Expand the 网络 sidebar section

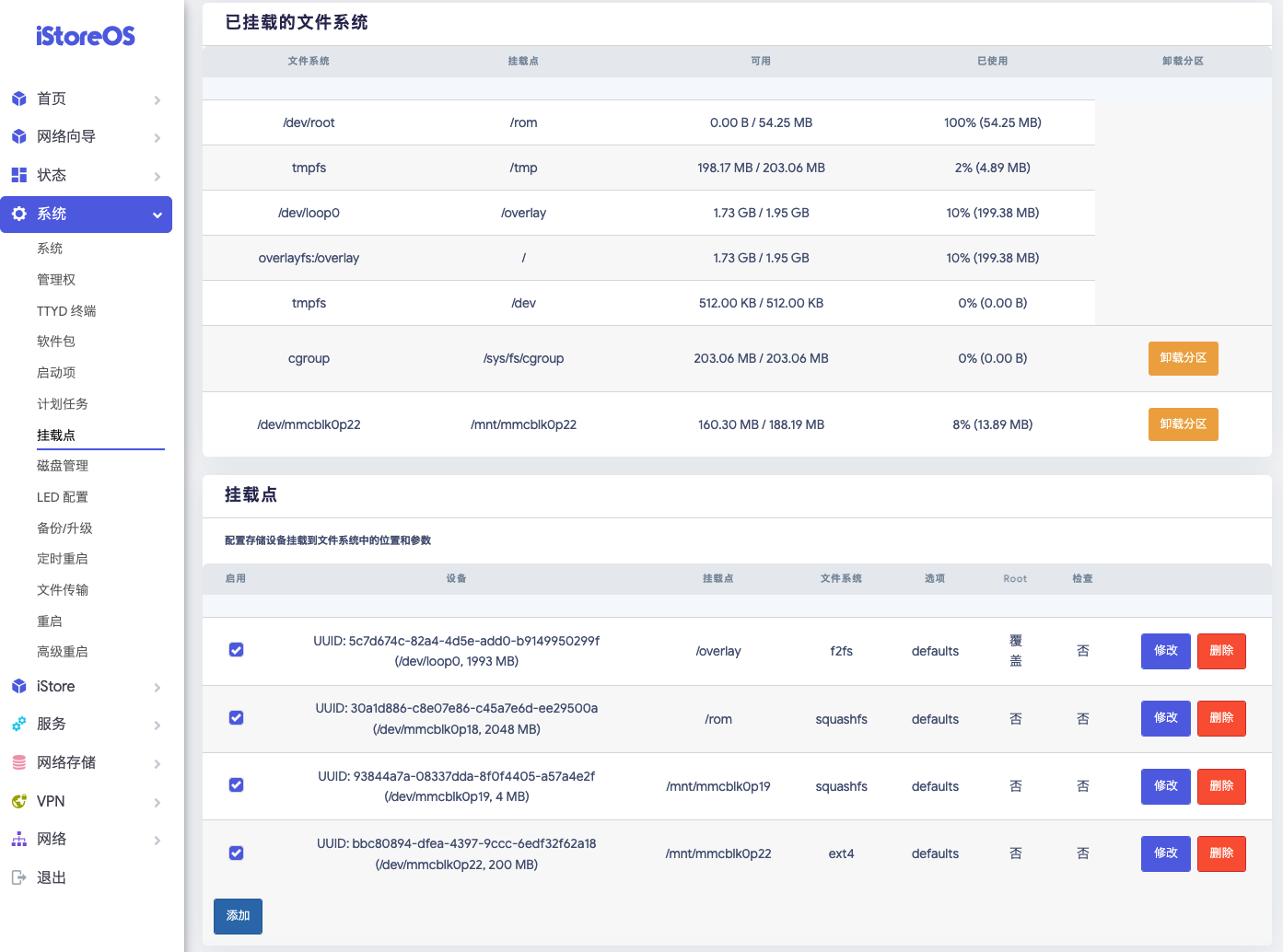pyautogui.click(x=157, y=840)
